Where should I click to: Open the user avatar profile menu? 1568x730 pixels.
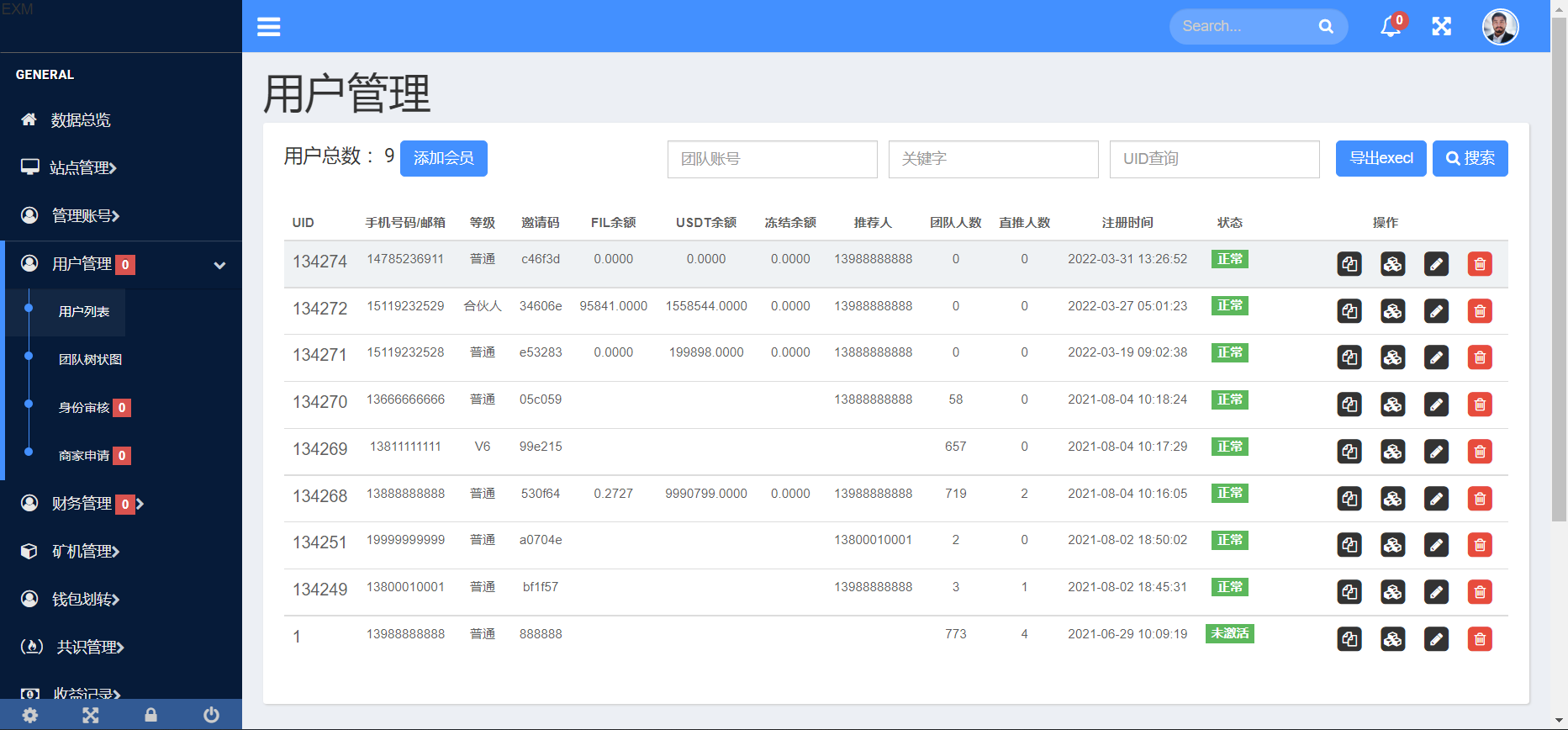(x=1500, y=27)
